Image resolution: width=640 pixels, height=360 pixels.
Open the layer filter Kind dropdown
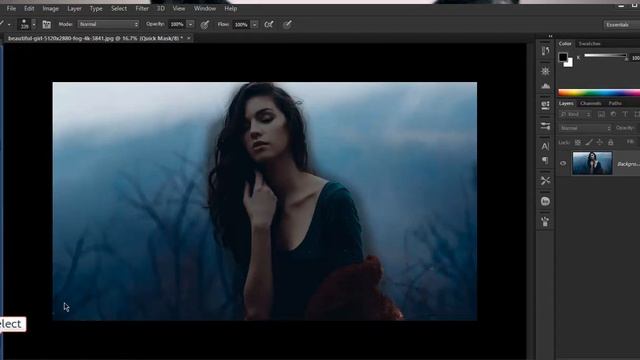click(x=576, y=115)
